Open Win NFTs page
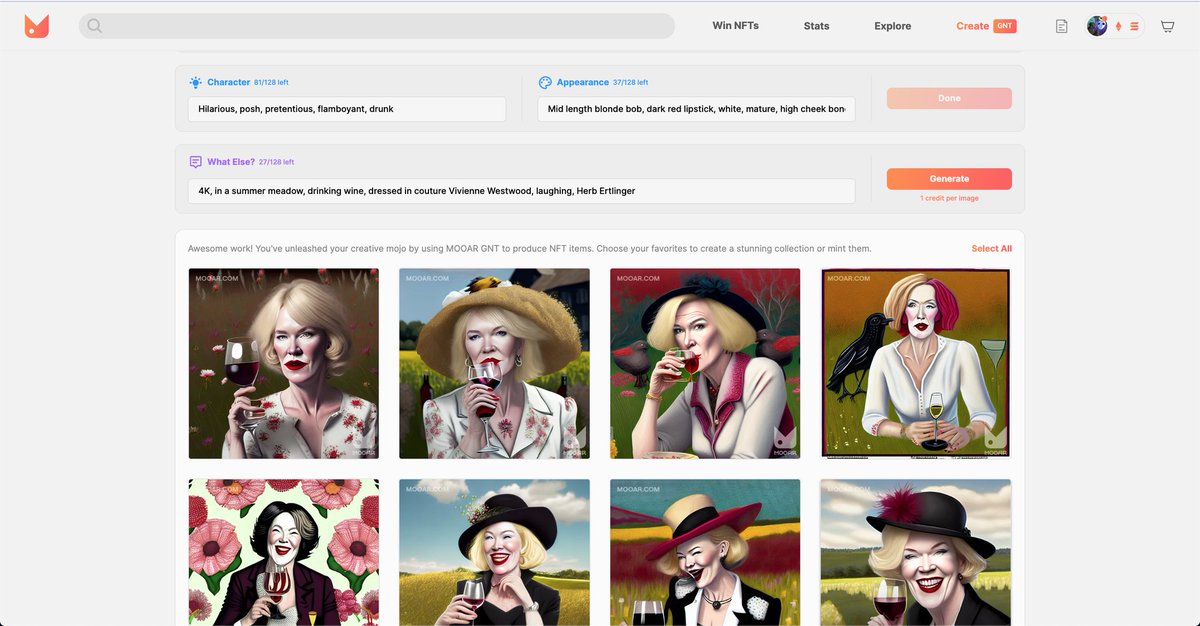 click(x=735, y=26)
